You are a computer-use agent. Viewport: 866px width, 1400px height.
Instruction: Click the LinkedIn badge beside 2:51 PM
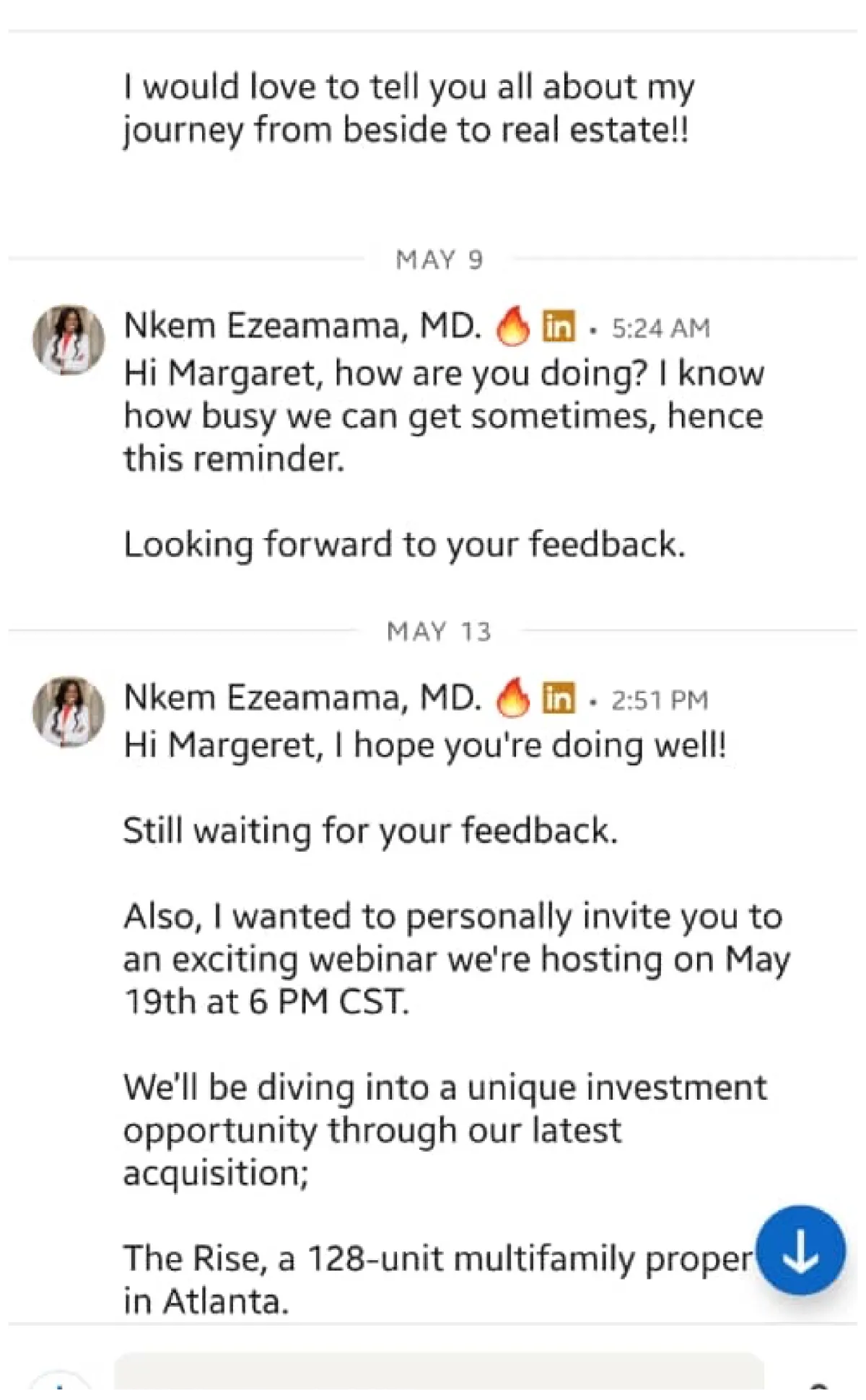pos(559,698)
